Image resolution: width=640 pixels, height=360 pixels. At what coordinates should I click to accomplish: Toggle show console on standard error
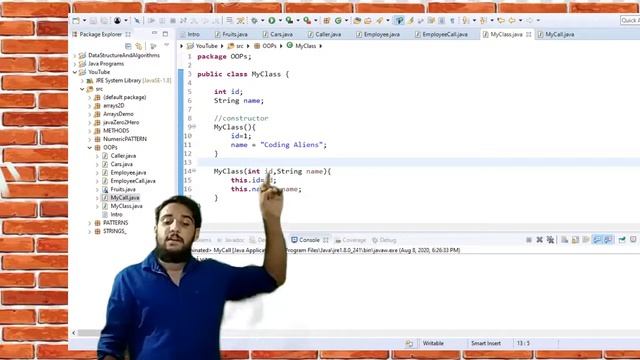point(608,240)
